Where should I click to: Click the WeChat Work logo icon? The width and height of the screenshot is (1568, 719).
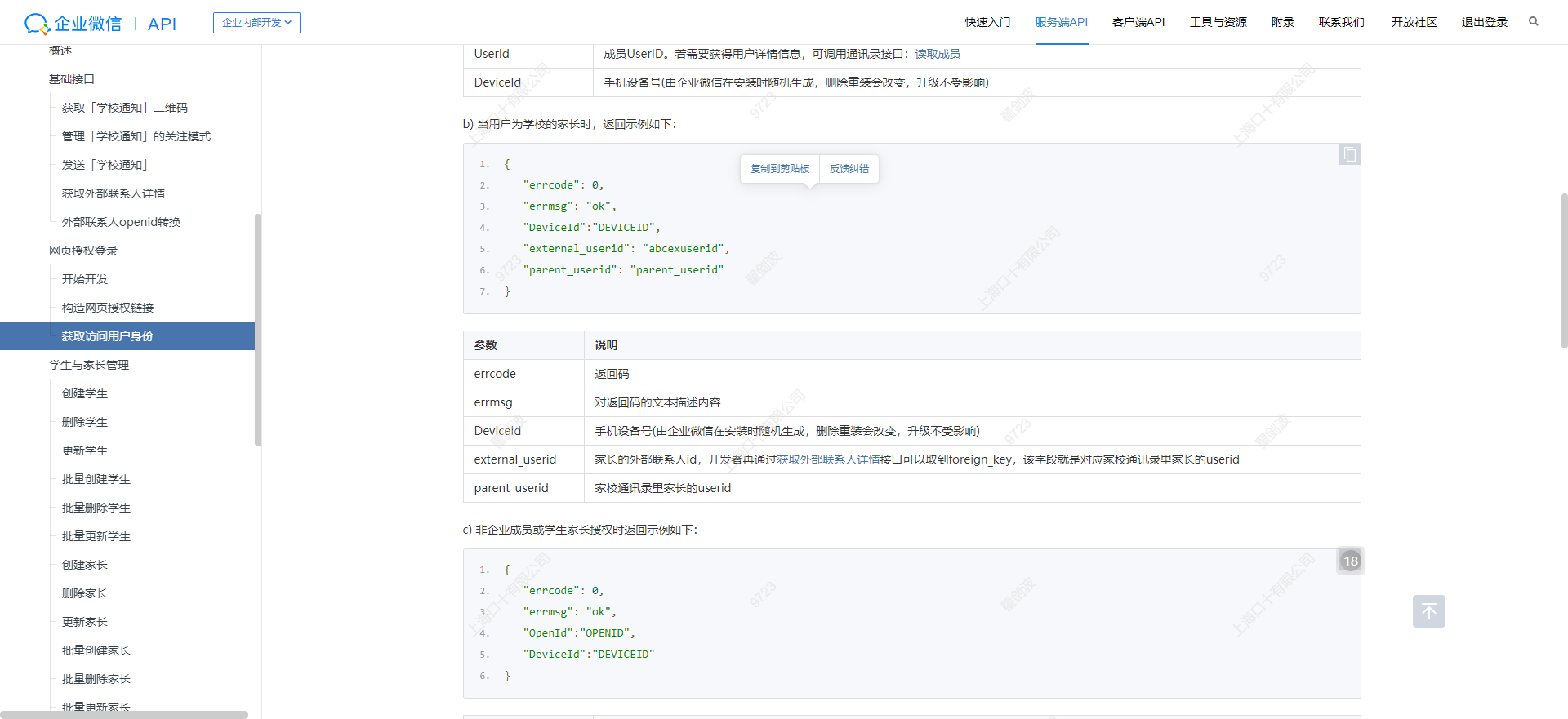38,24
